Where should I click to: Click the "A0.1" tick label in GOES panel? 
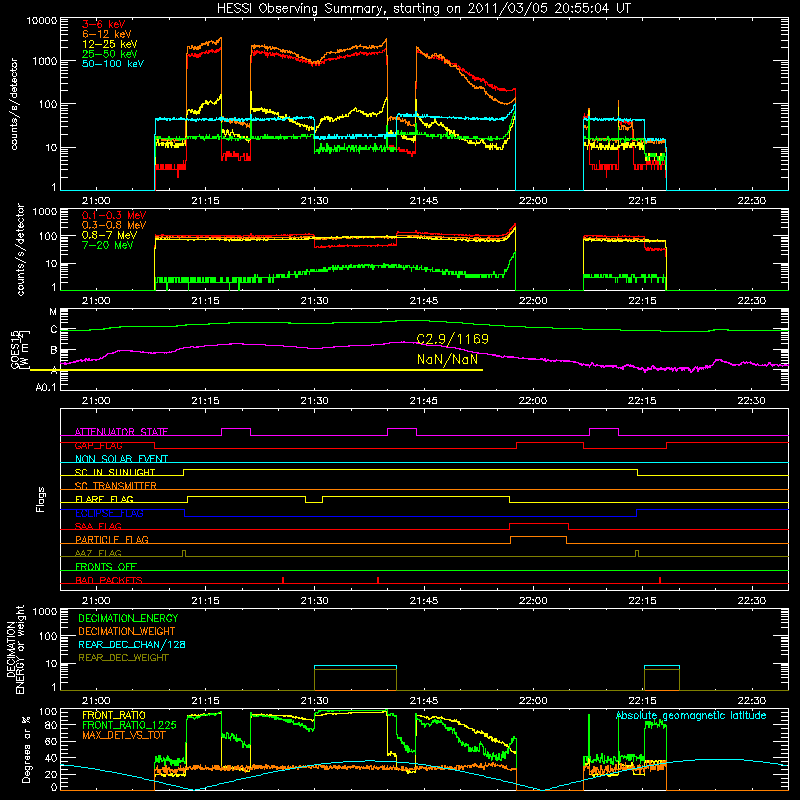(46, 387)
